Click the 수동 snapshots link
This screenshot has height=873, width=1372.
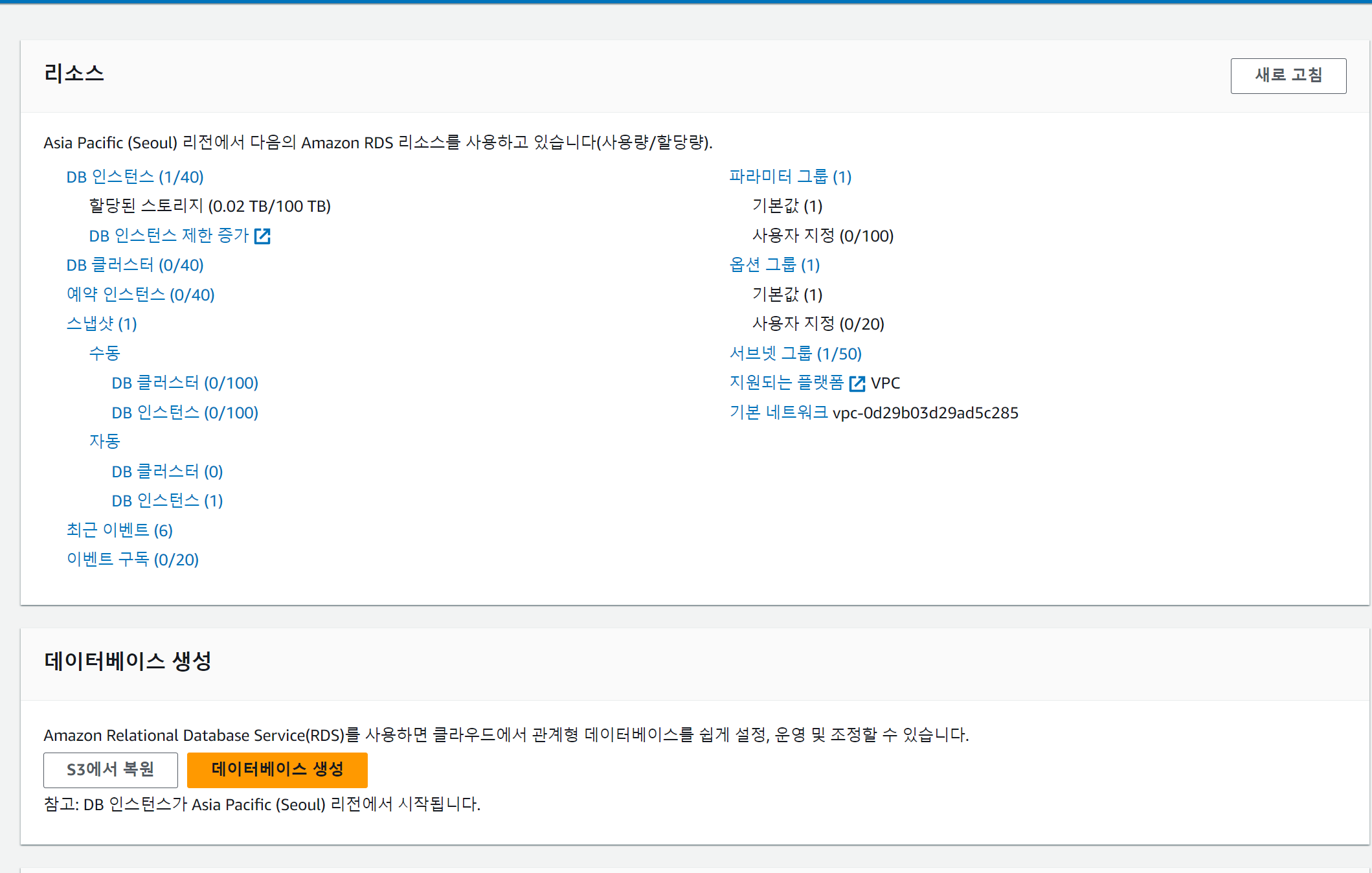(x=104, y=353)
